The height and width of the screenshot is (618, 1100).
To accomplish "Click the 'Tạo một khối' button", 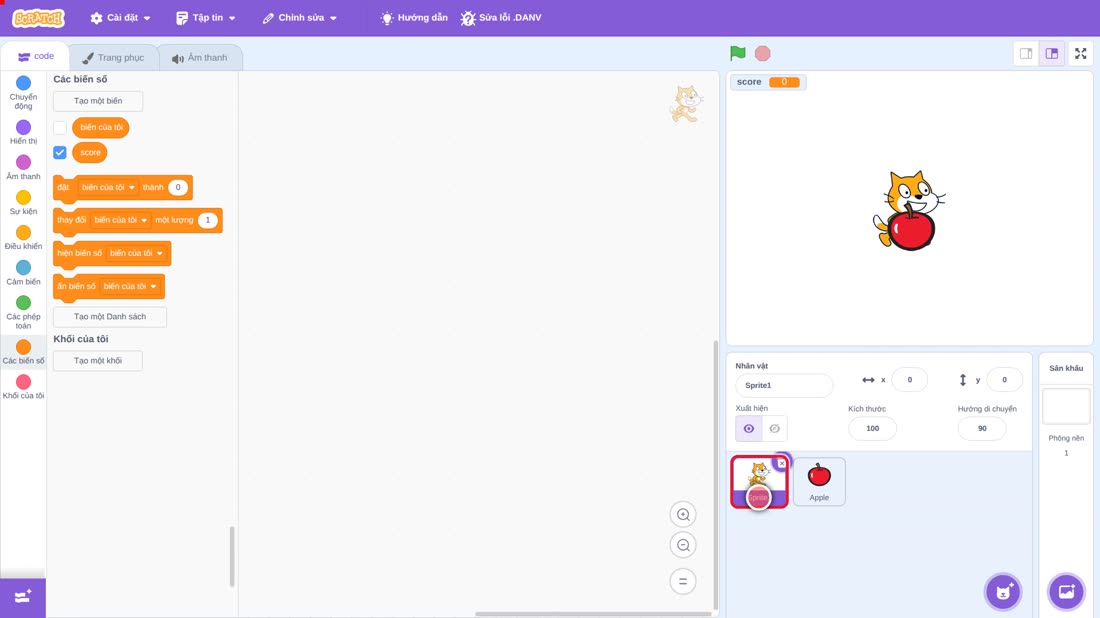I will [x=98, y=361].
